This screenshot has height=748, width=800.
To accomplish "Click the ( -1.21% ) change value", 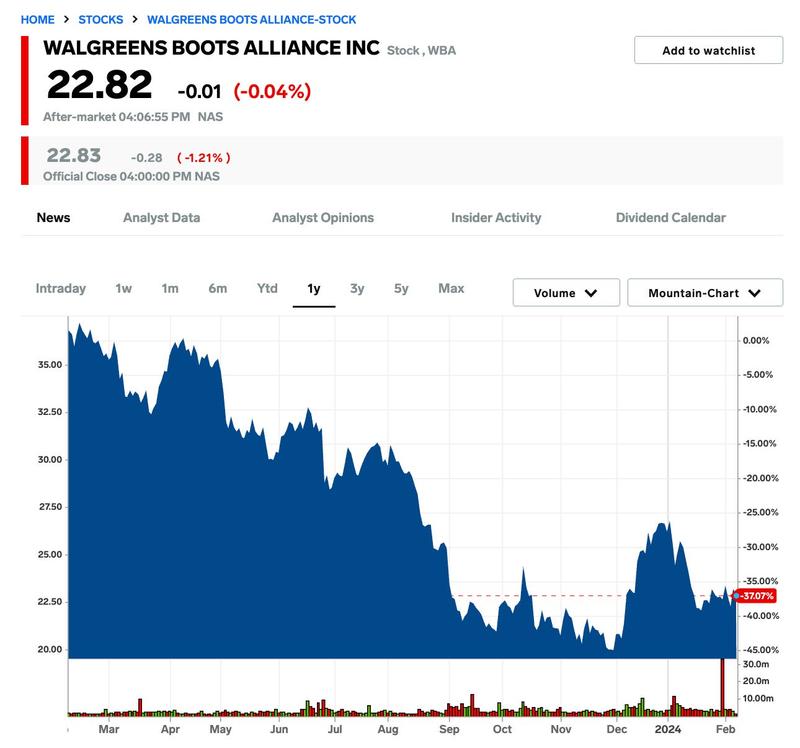I will point(204,158).
